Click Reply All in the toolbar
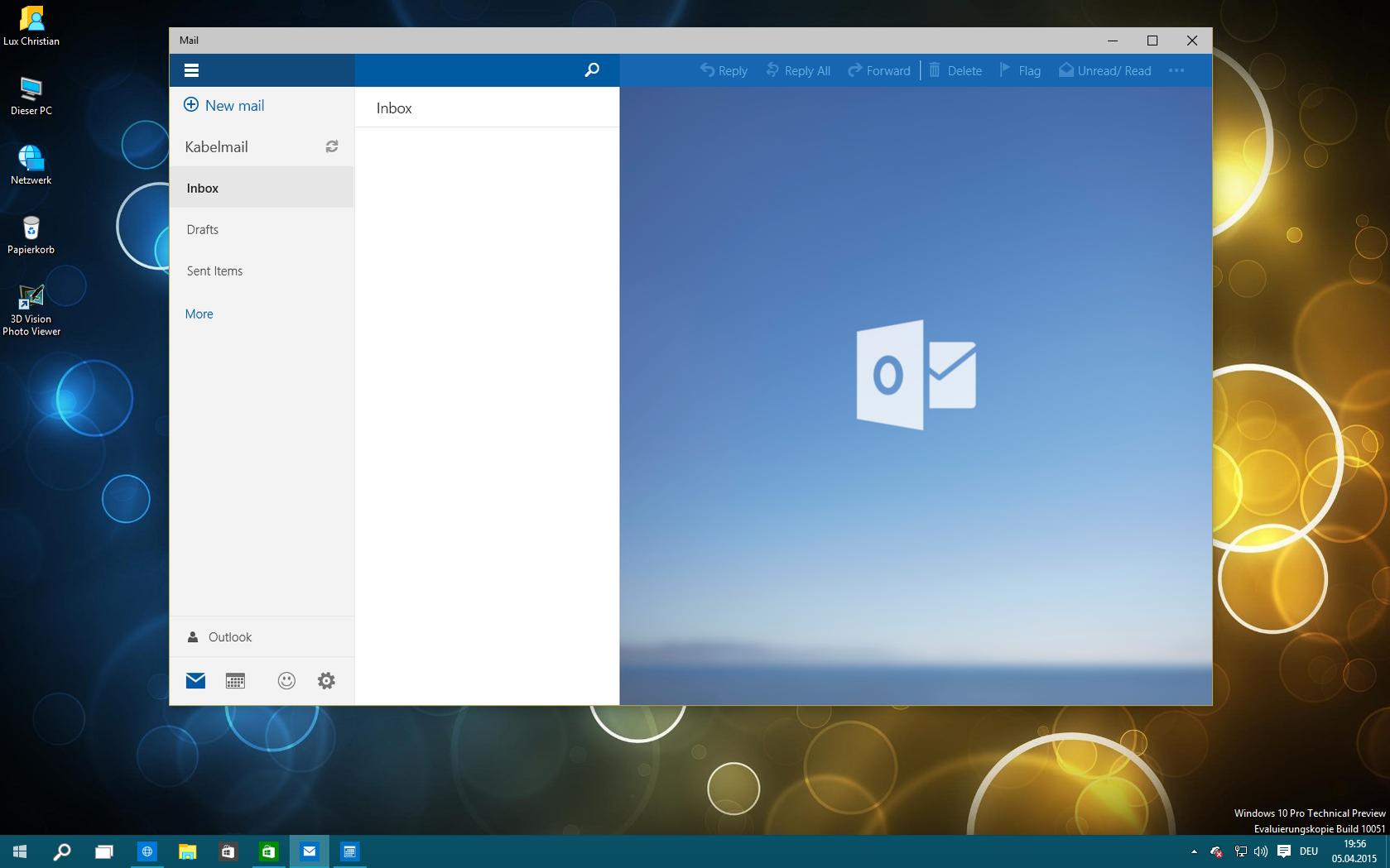Viewport: 1390px width, 868px height. [x=798, y=70]
